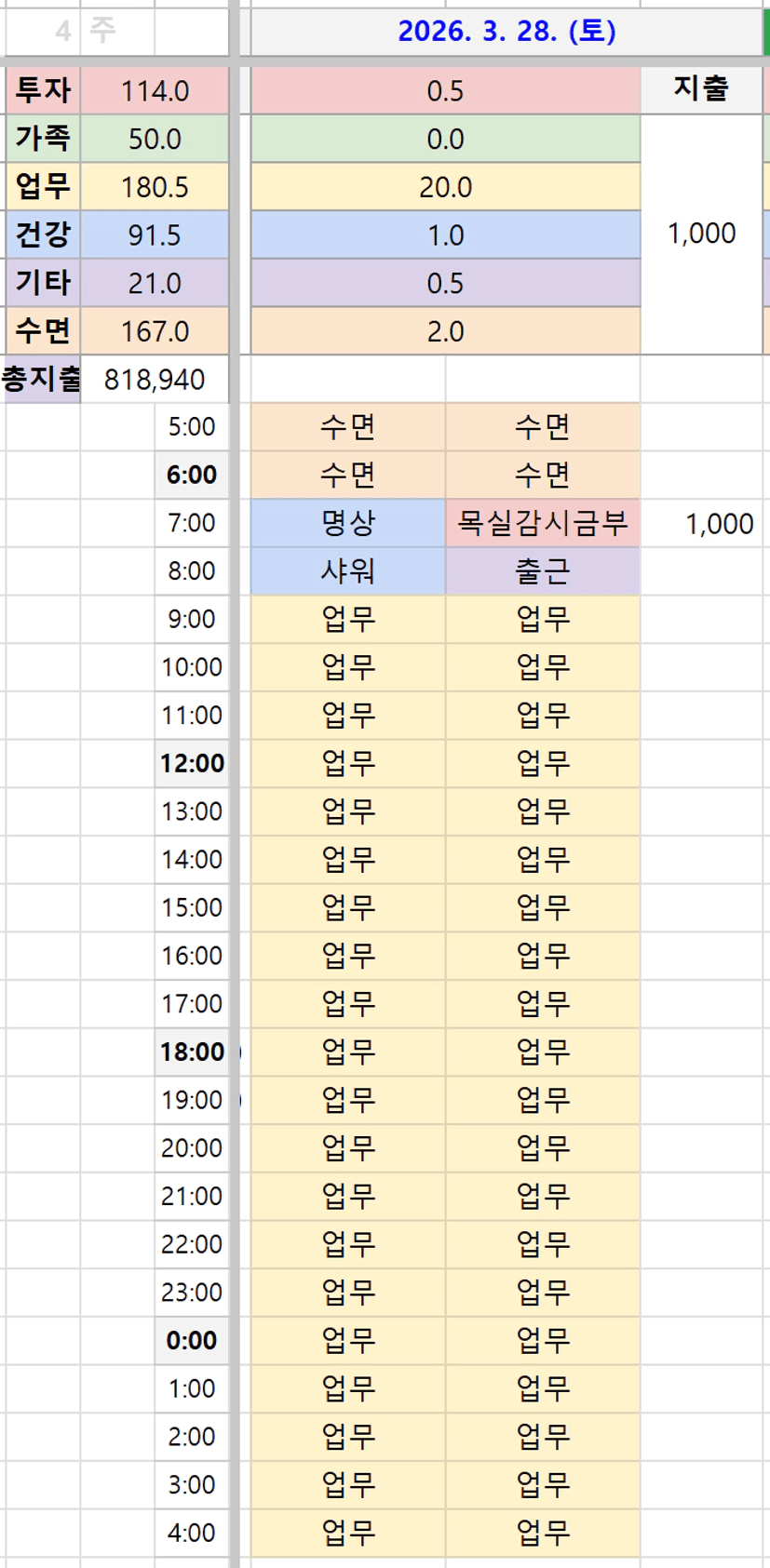Select the bold 12:00 time label

pos(192,764)
